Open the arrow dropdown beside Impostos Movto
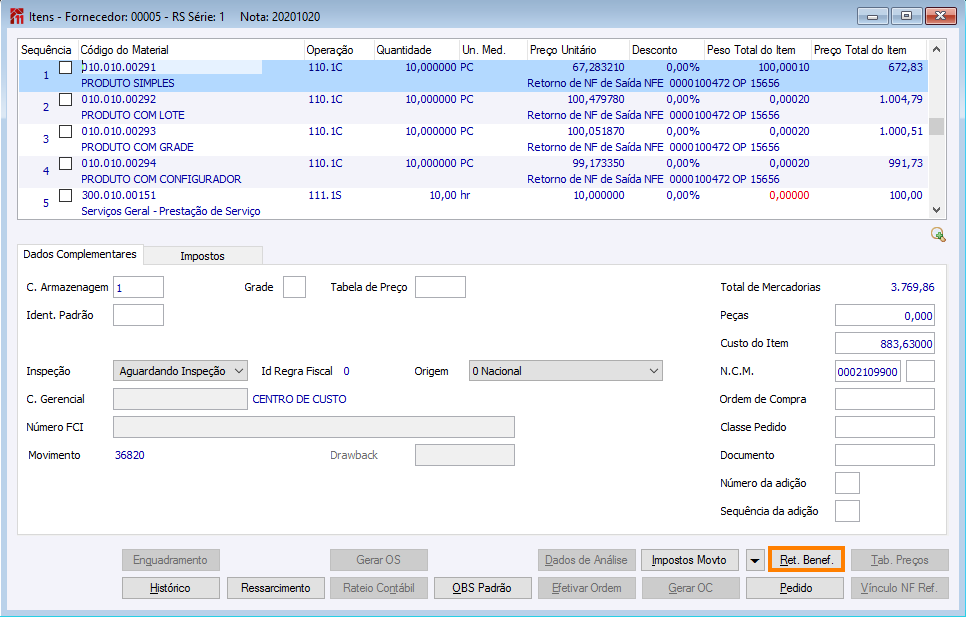The image size is (966, 617). coord(755,560)
